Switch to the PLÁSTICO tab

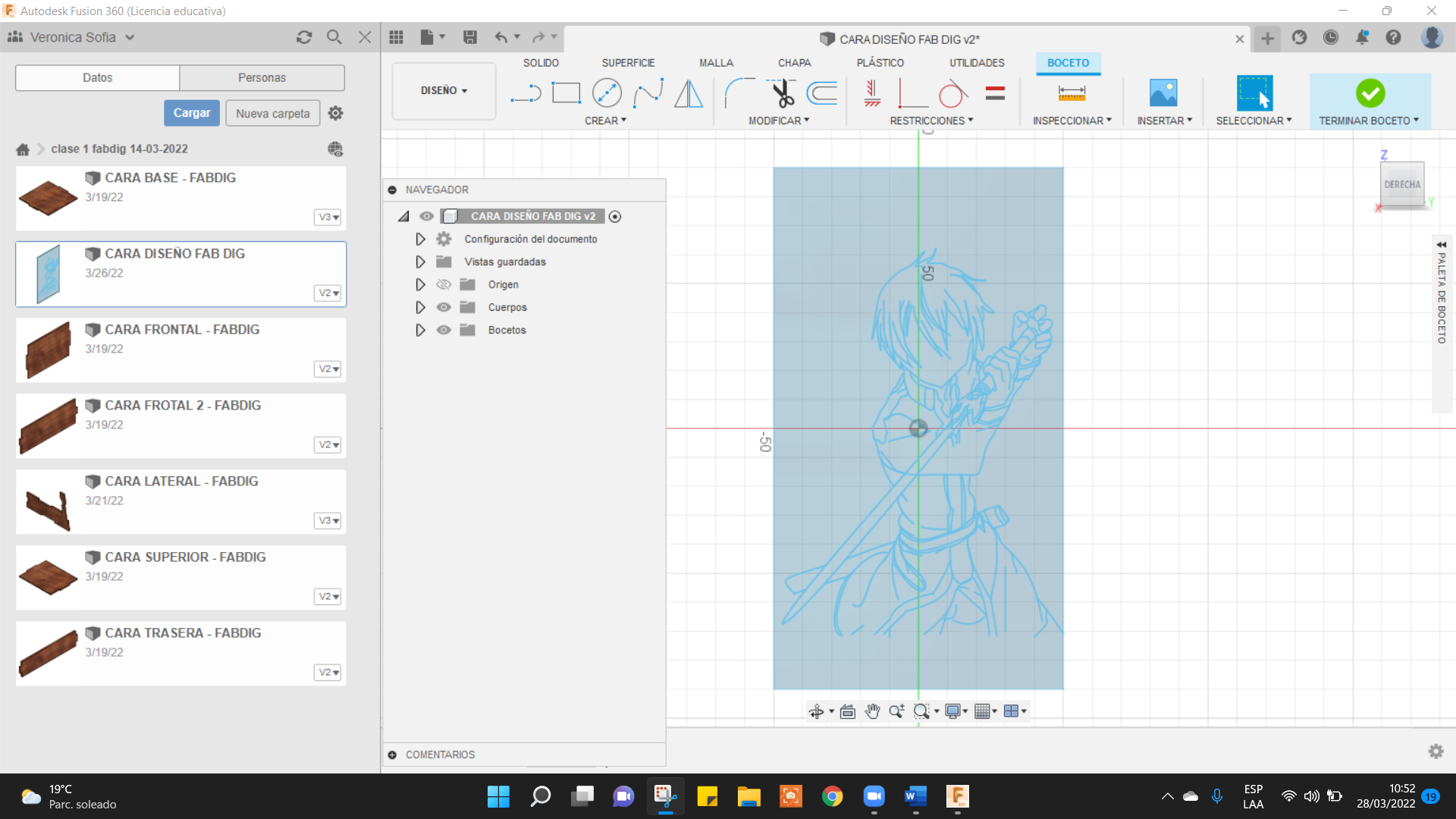(x=880, y=63)
